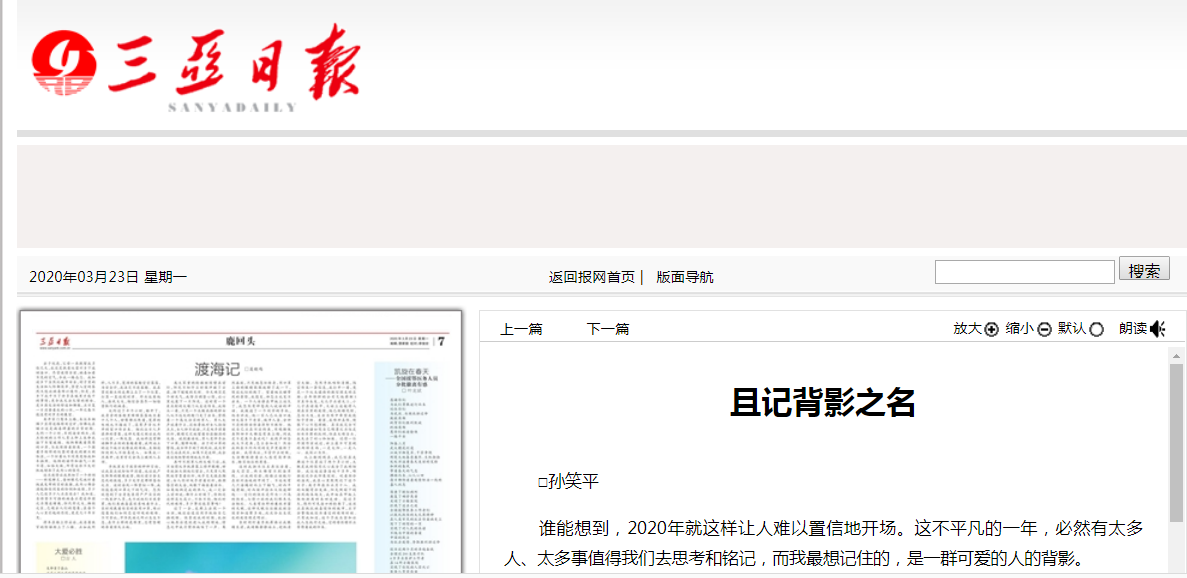Click the article scrollbar up arrow

1176,355
